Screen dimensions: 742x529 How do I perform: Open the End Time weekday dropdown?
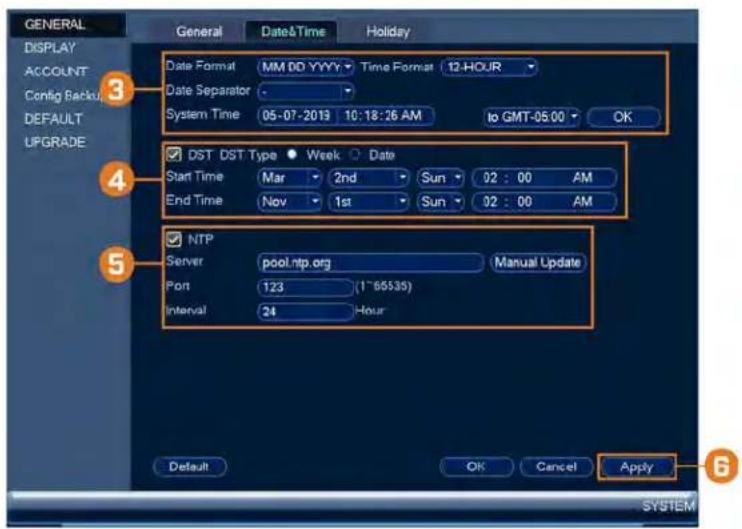coord(440,202)
